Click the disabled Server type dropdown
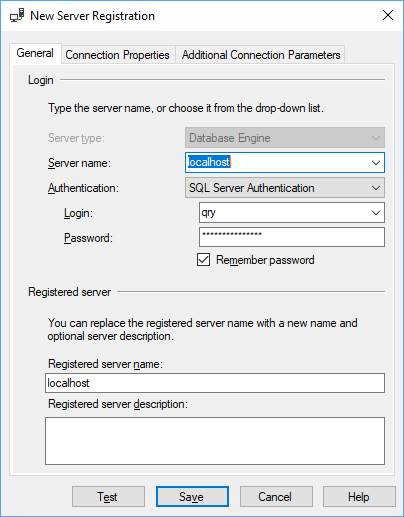The height and width of the screenshot is (517, 404). point(285,137)
